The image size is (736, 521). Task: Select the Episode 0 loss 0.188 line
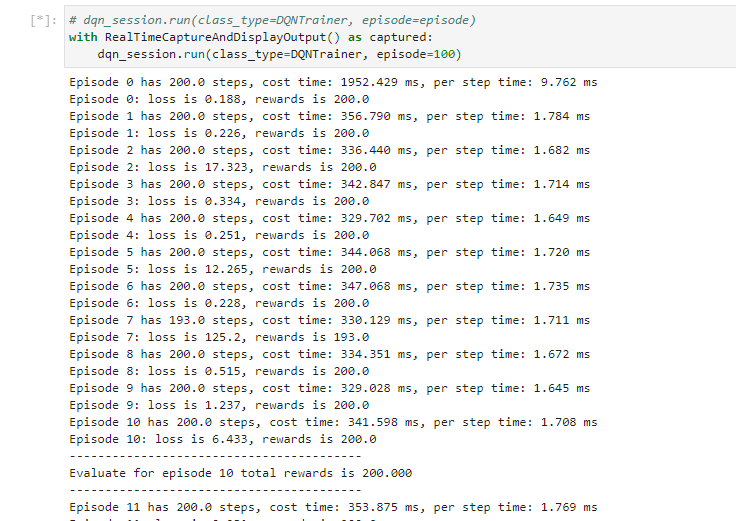219,99
